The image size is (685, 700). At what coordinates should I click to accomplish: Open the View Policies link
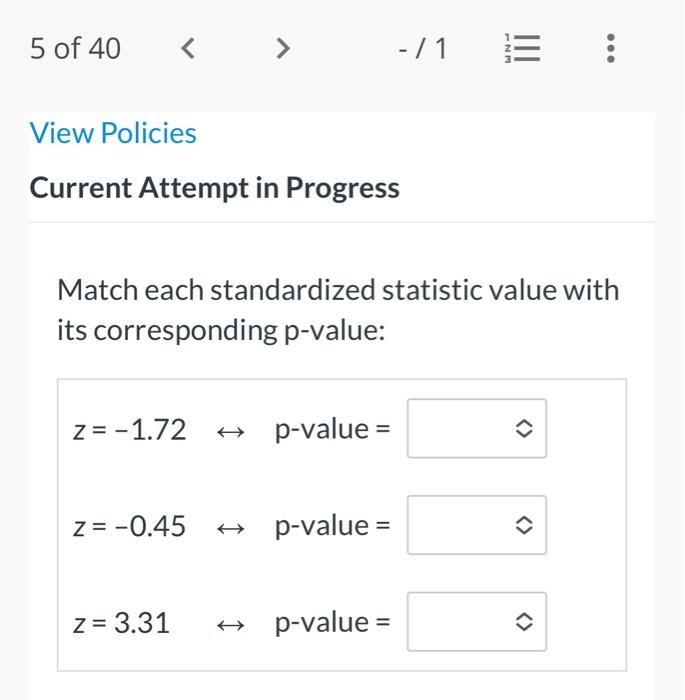click(x=113, y=133)
